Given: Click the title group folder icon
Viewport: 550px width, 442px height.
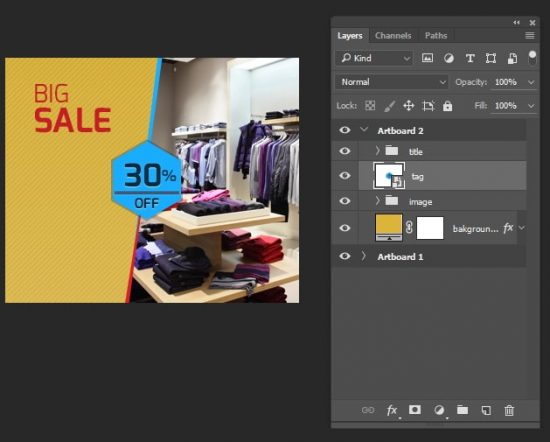Looking at the screenshot, I should pos(392,151).
